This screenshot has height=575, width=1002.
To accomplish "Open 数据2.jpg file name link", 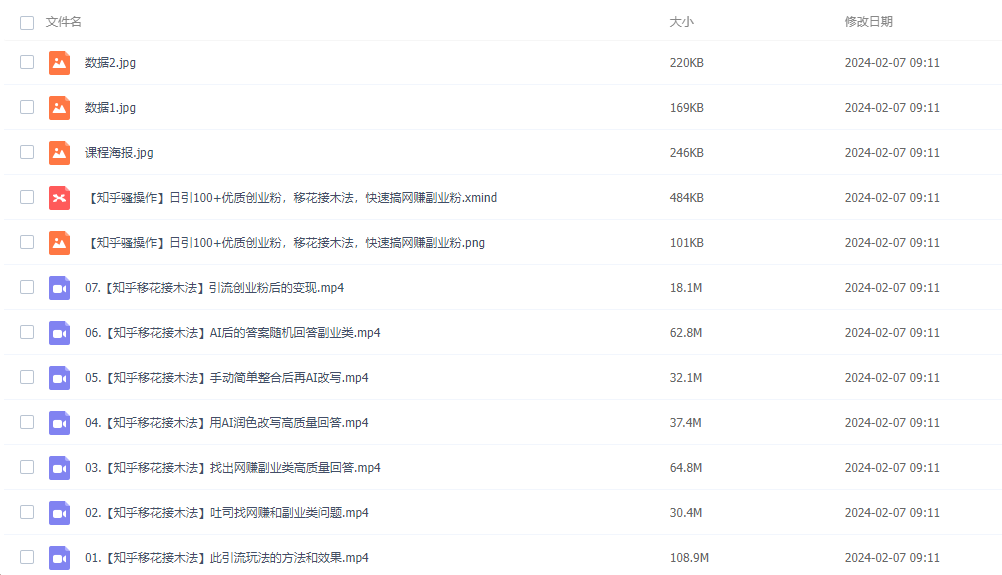I will pyautogui.click(x=110, y=62).
